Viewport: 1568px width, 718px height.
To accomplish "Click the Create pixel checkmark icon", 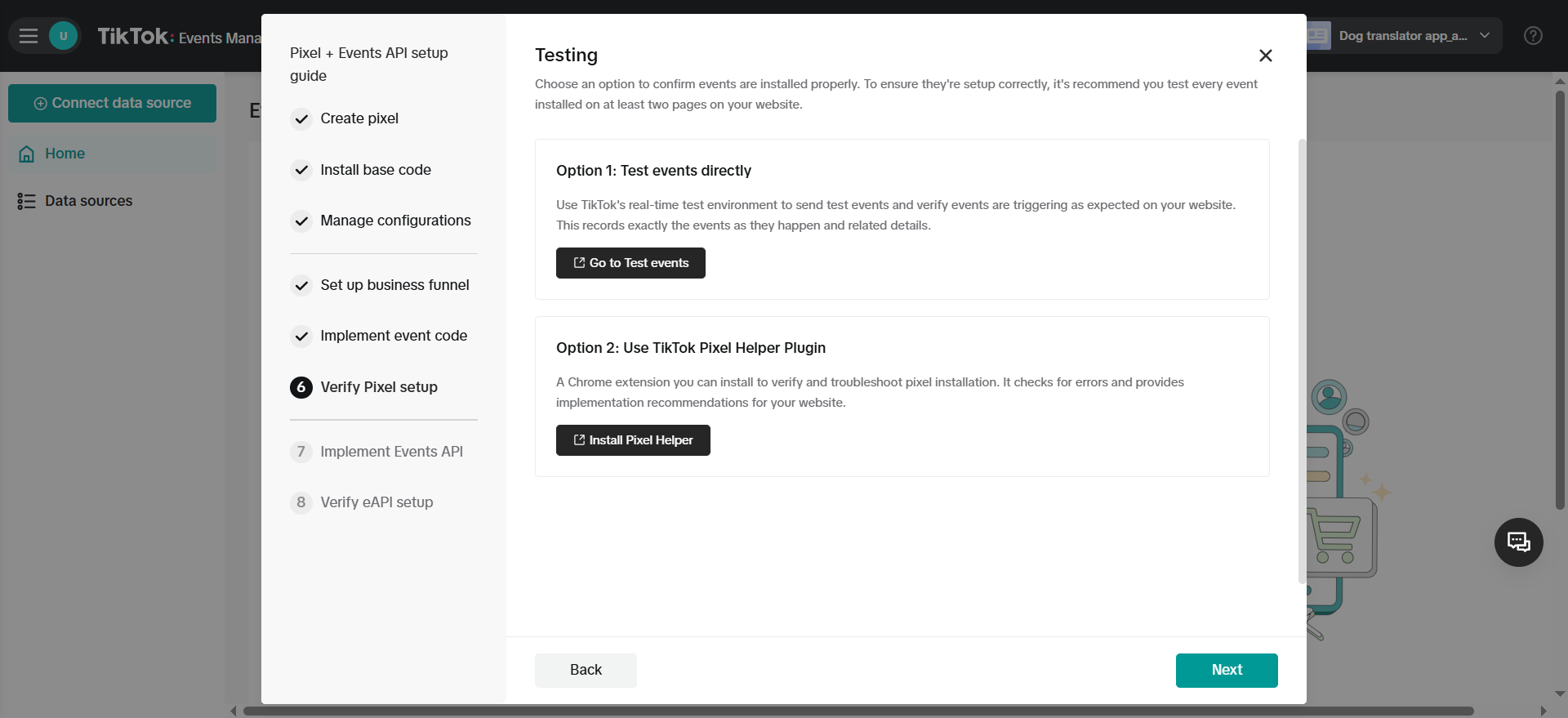I will click(x=301, y=119).
